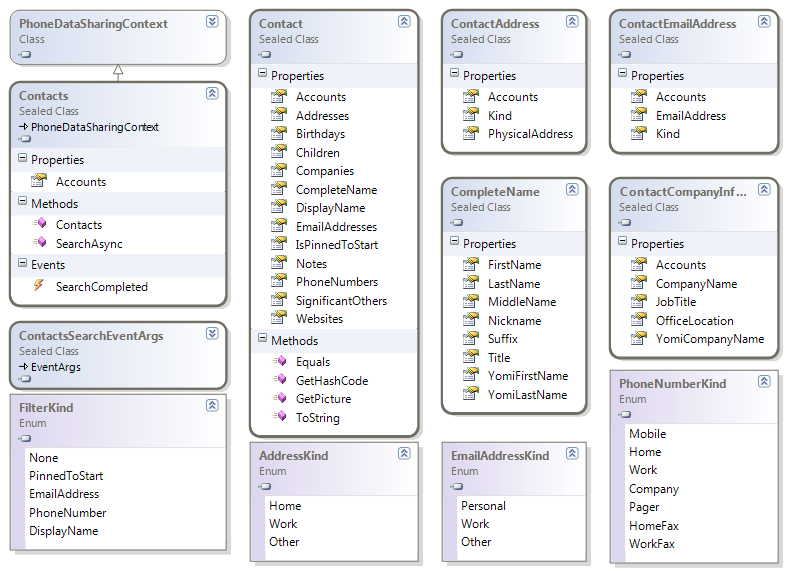Image resolution: width=787 pixels, height=571 pixels.
Task: Select the DisplayName member of FilterKind
Action: click(63, 531)
